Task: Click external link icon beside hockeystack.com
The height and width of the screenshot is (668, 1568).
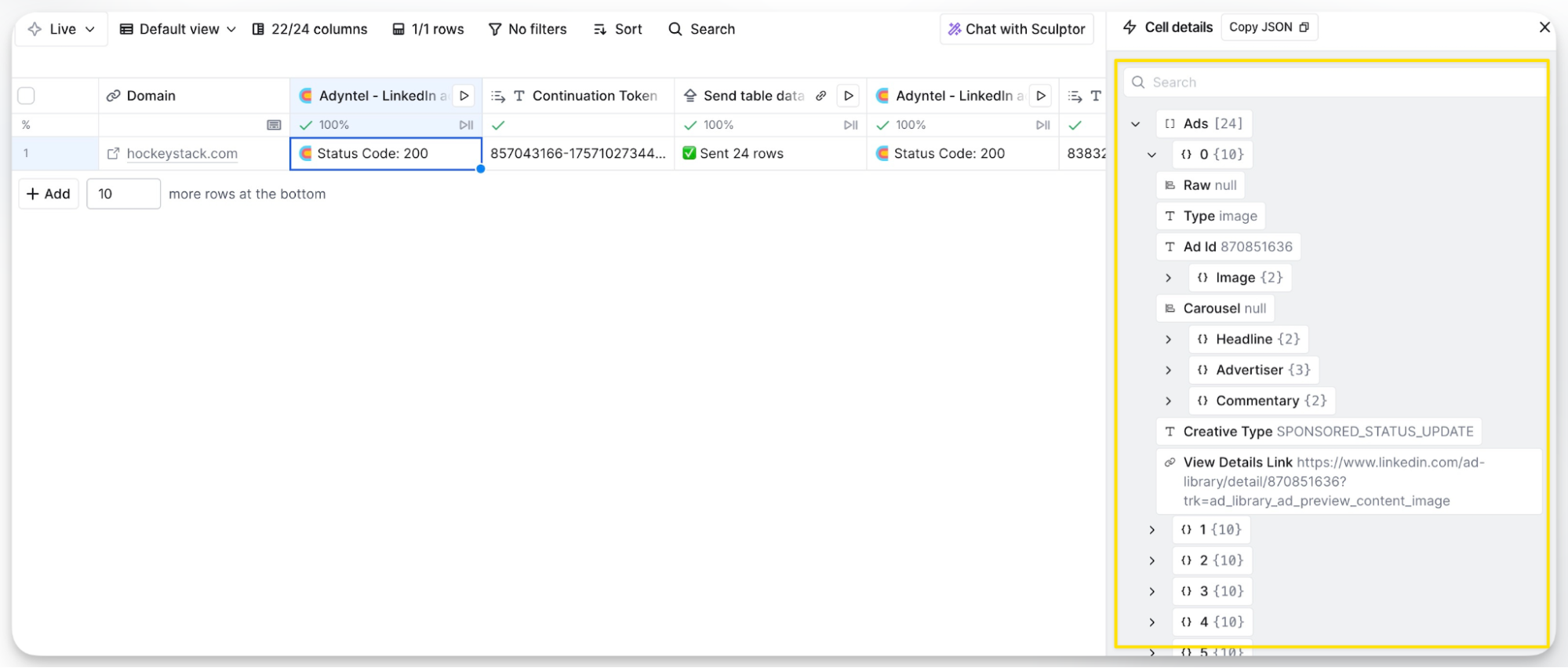Action: [x=113, y=153]
